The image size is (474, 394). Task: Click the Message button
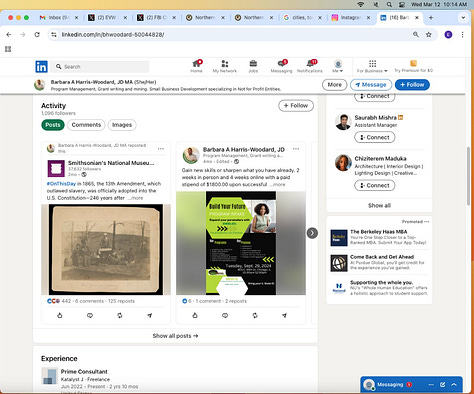(371, 85)
